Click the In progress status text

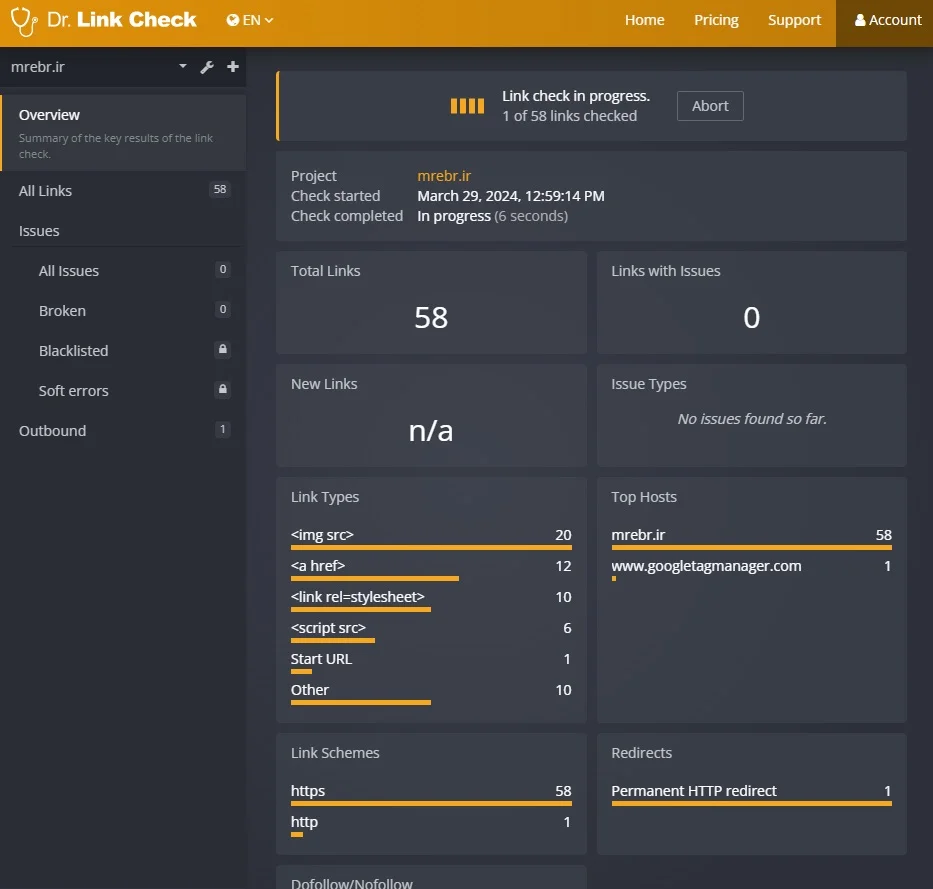click(x=453, y=216)
